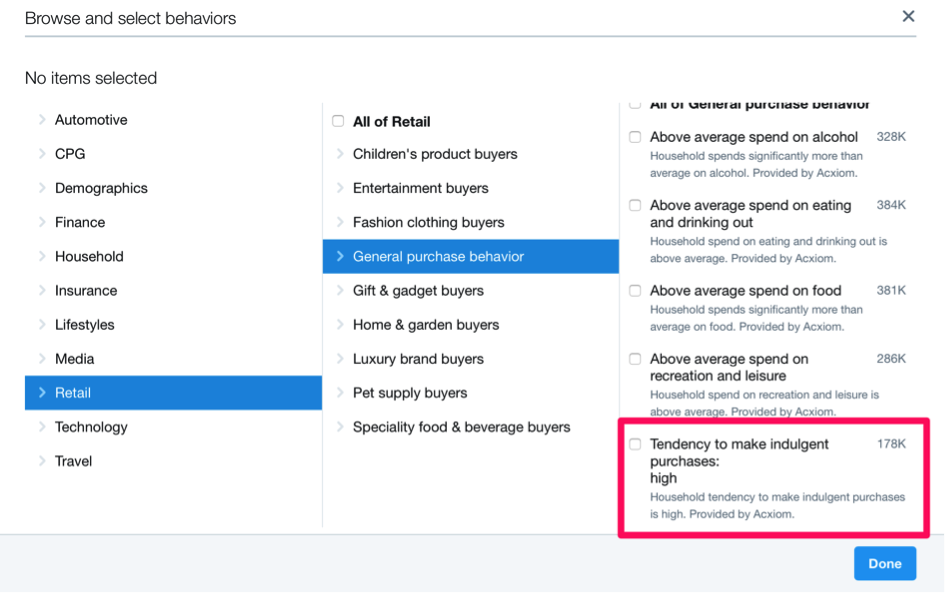
Task: Enable Above average spend on alcohol checkbox
Action: tap(635, 137)
